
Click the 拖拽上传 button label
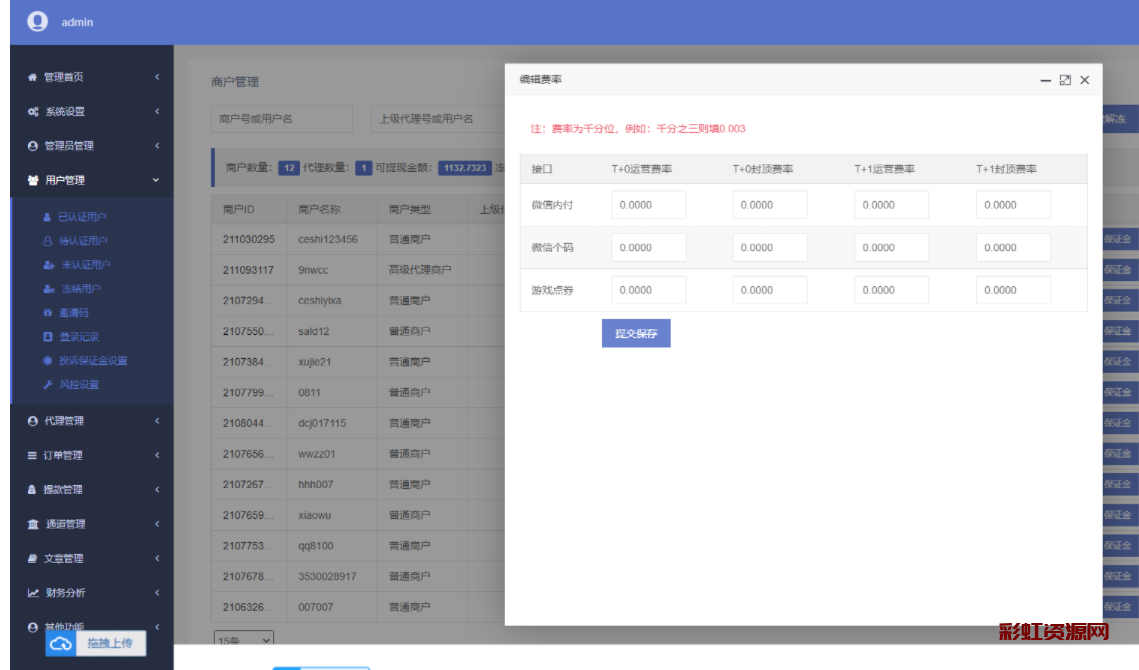[109, 644]
